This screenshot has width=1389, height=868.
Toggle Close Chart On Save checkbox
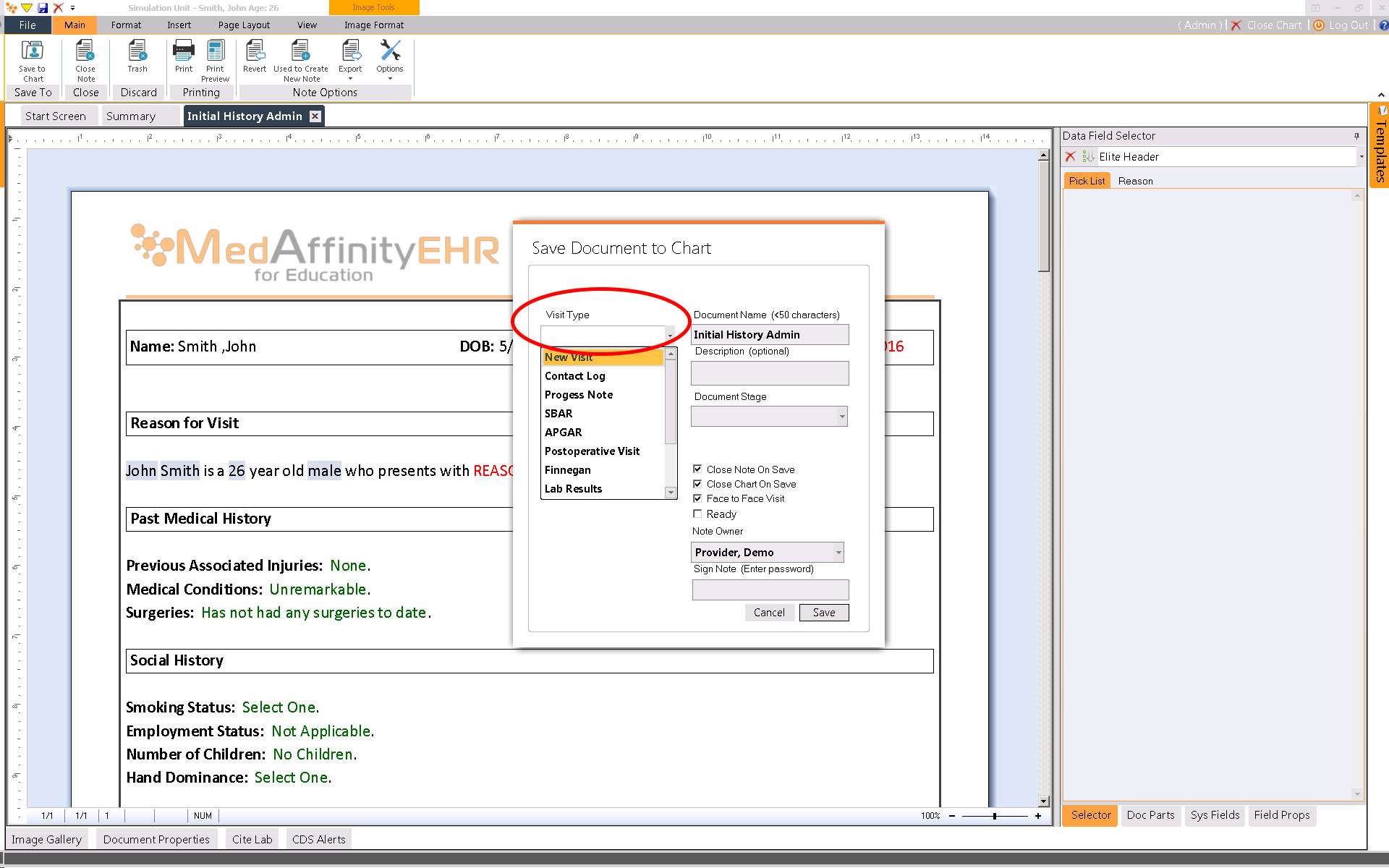[x=697, y=483]
